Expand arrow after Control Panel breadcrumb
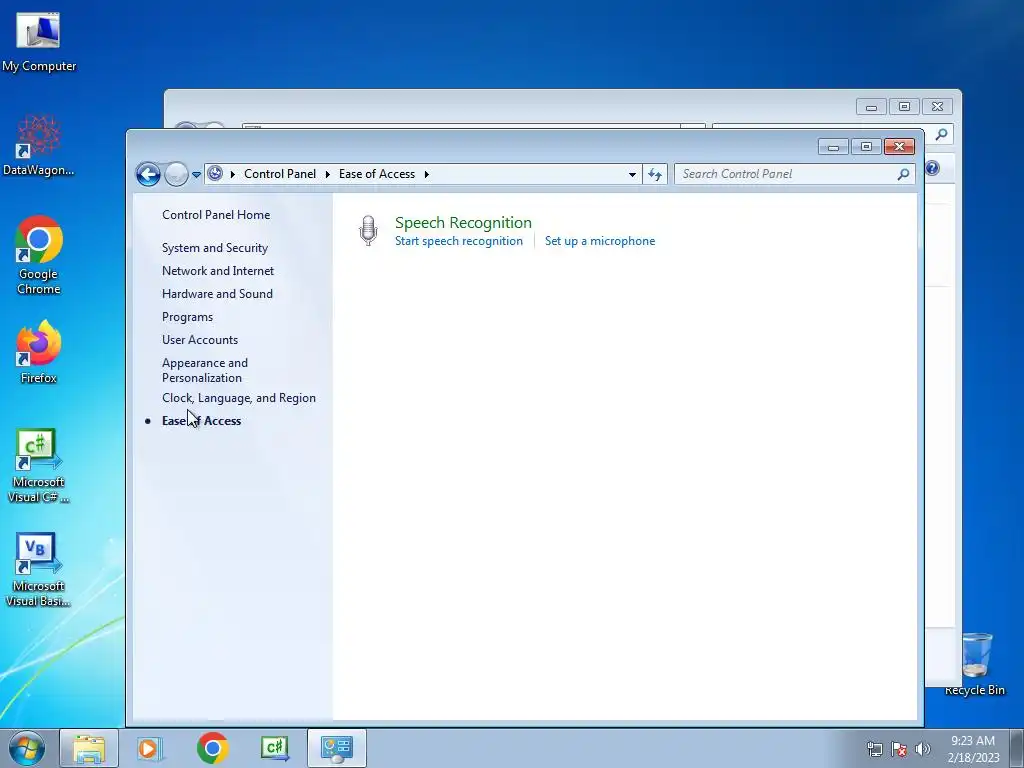The height and width of the screenshot is (768, 1024). pyautogui.click(x=328, y=174)
